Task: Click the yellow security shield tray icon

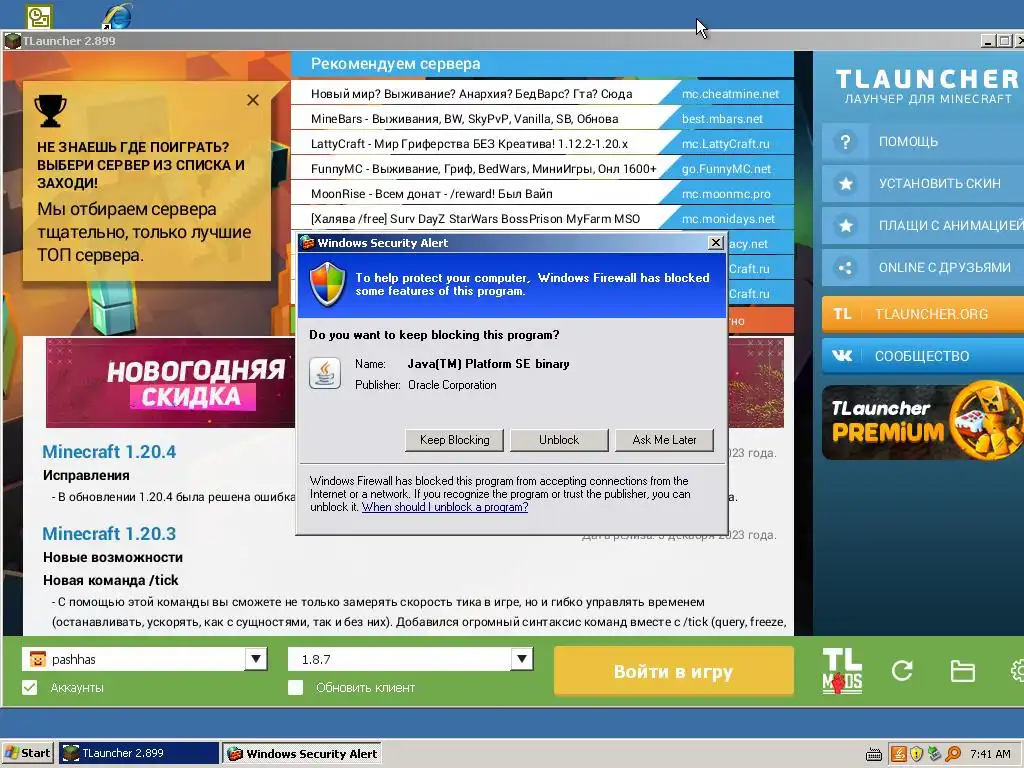Action: 916,754
